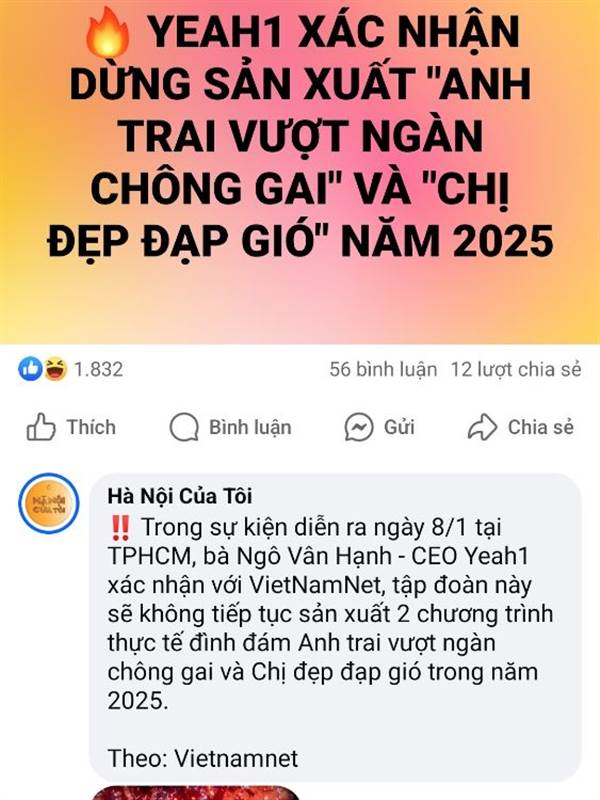The height and width of the screenshot is (800, 600).
Task: Tap the Bình luận label button
Action: click(x=251, y=428)
